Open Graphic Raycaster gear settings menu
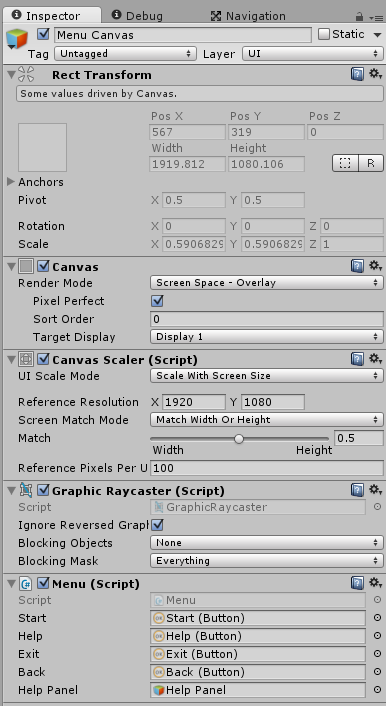The width and height of the screenshot is (386, 706). (375, 490)
